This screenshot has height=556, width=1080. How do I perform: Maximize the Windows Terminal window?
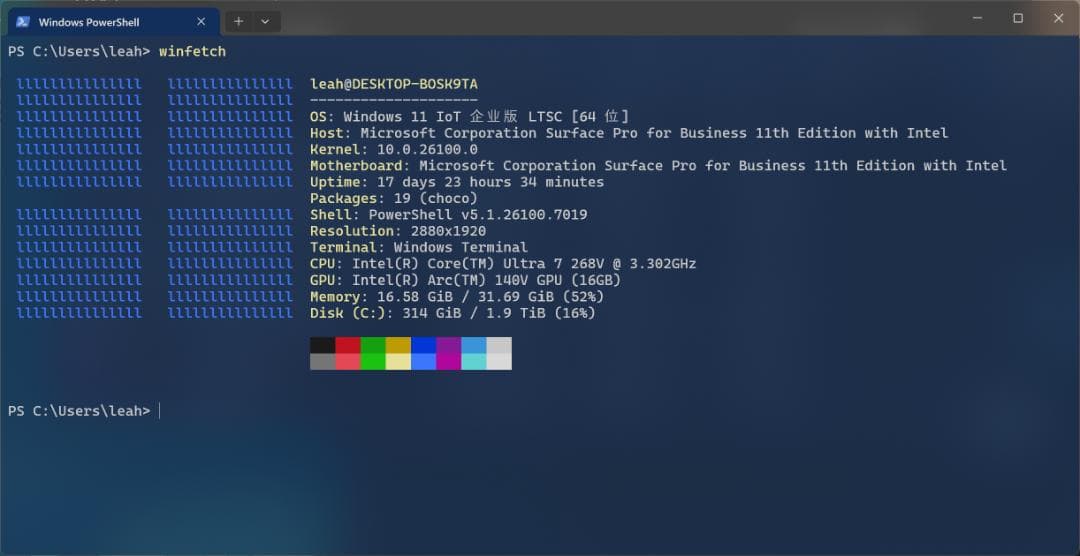[1018, 19]
